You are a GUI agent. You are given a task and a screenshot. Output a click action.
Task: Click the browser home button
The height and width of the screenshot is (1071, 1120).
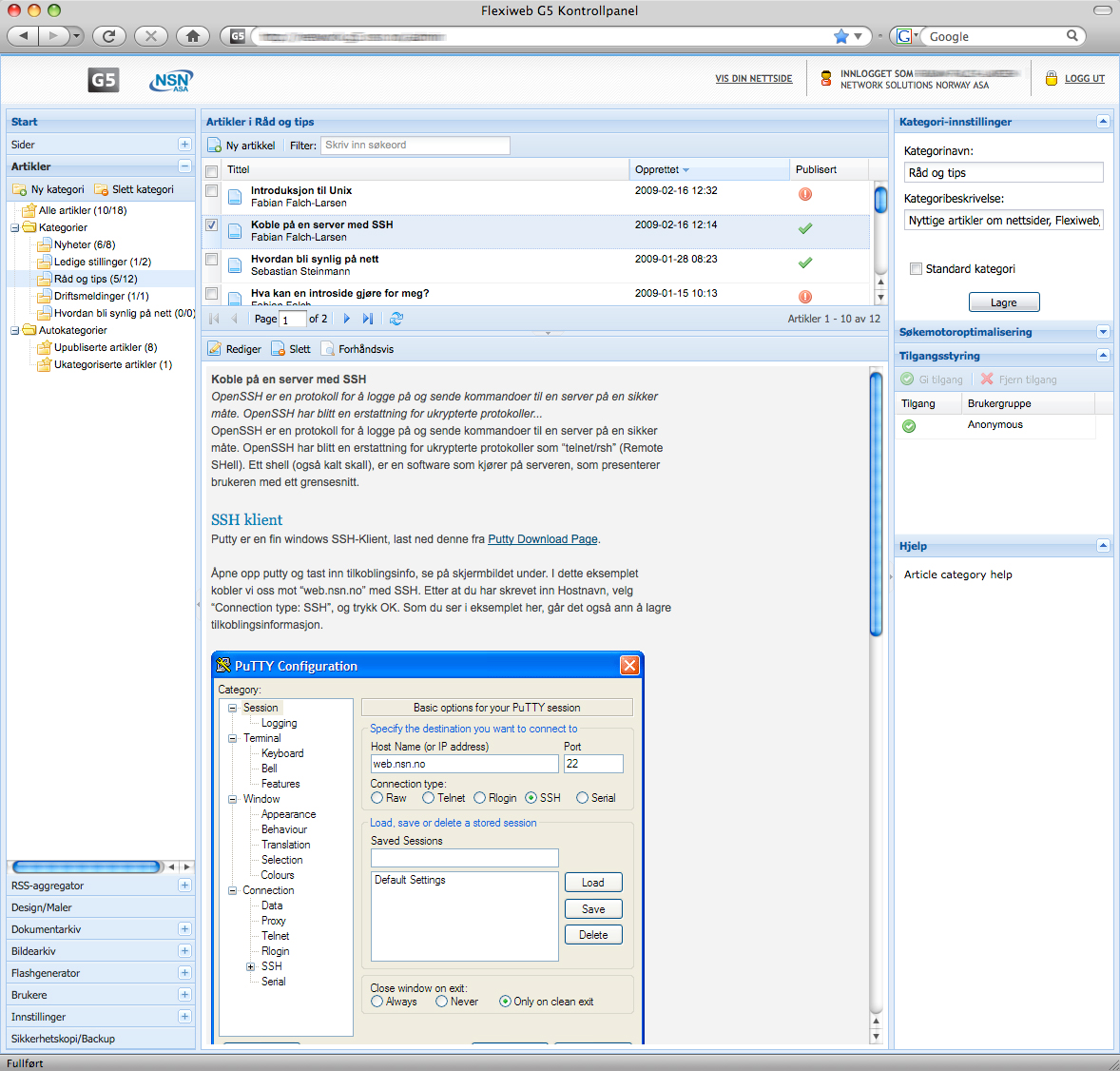point(193,36)
